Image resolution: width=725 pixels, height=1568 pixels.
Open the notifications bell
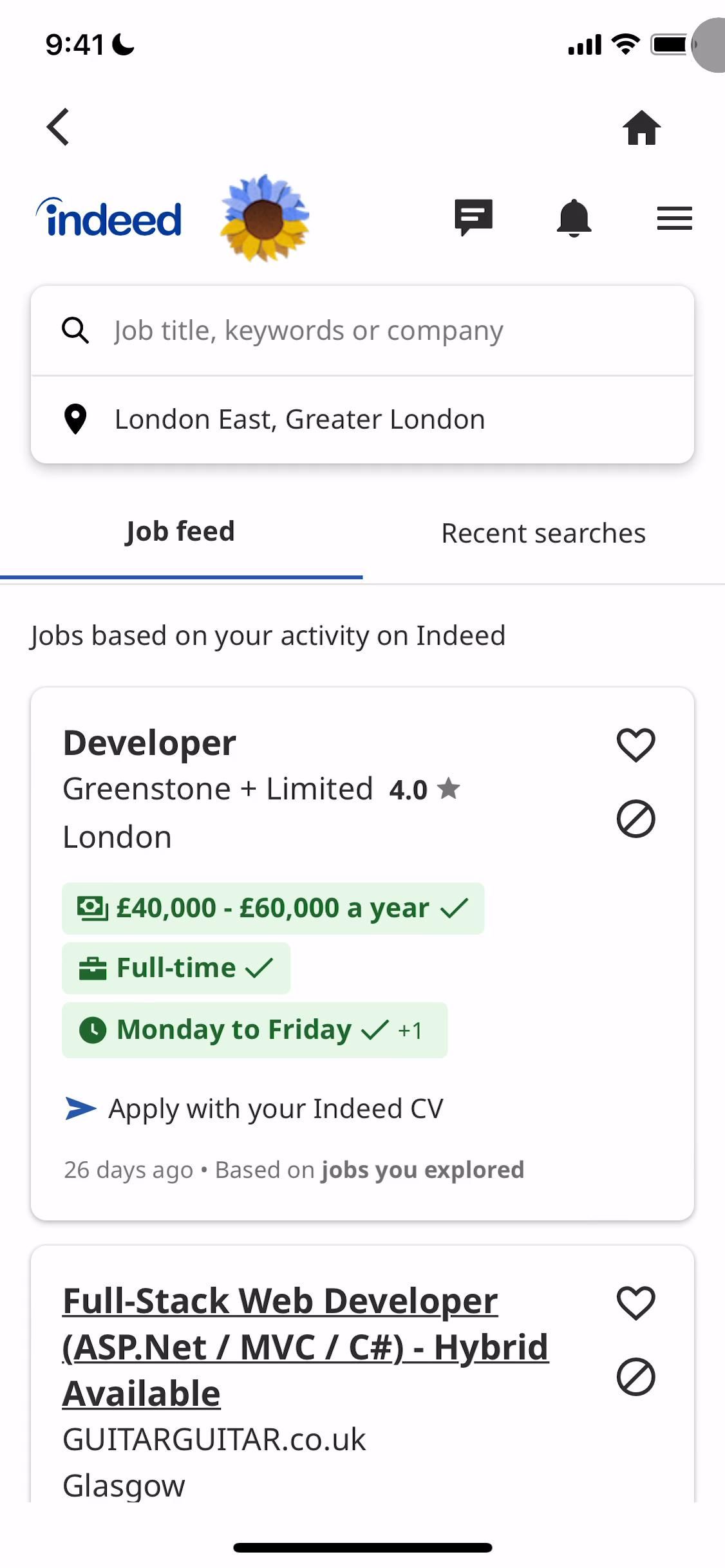click(574, 218)
